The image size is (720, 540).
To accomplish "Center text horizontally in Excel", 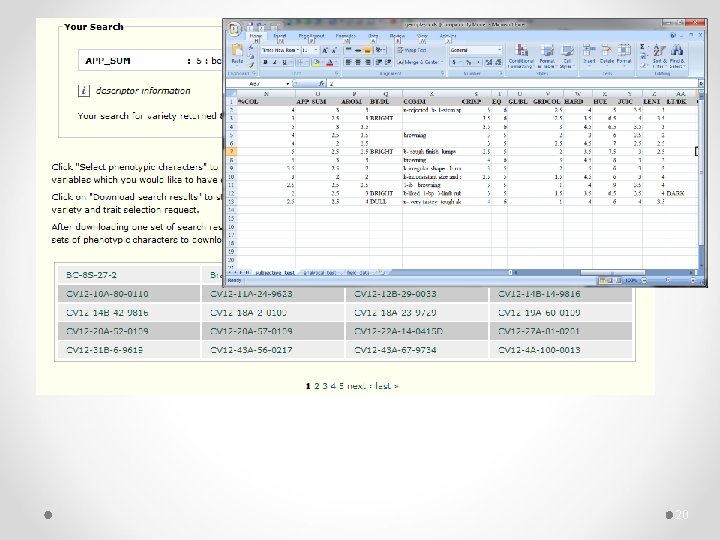I will pos(358,62).
